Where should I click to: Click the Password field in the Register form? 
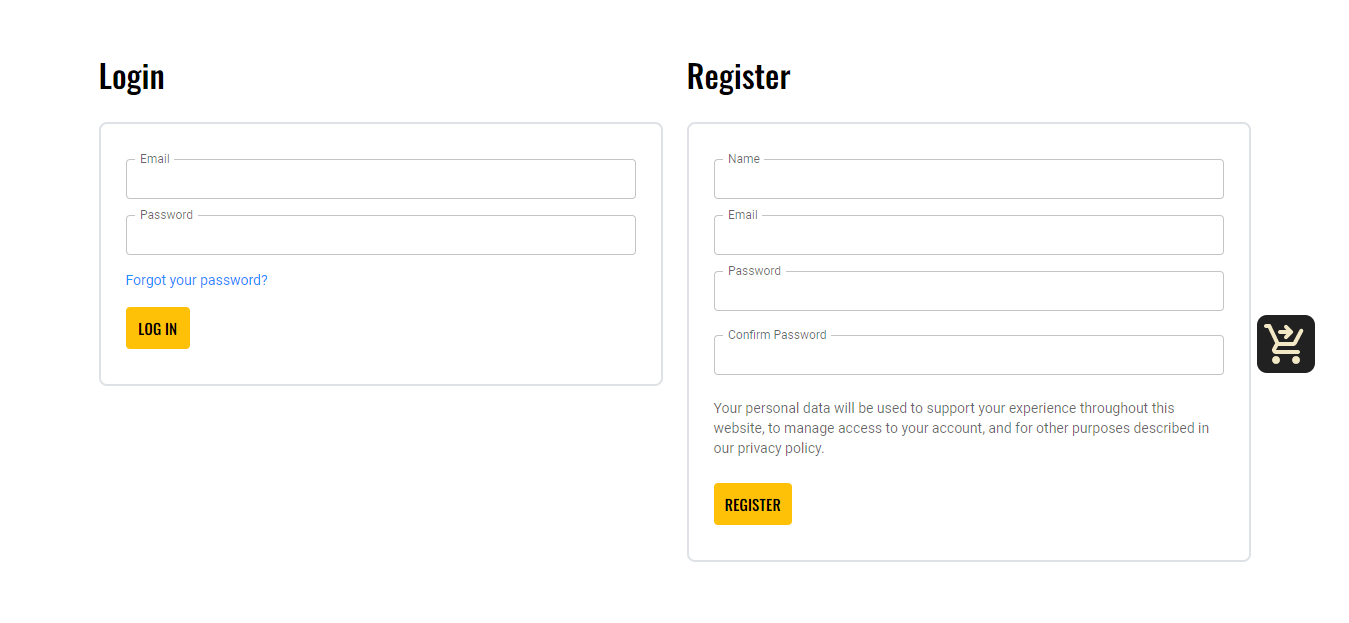pyautogui.click(x=968, y=291)
